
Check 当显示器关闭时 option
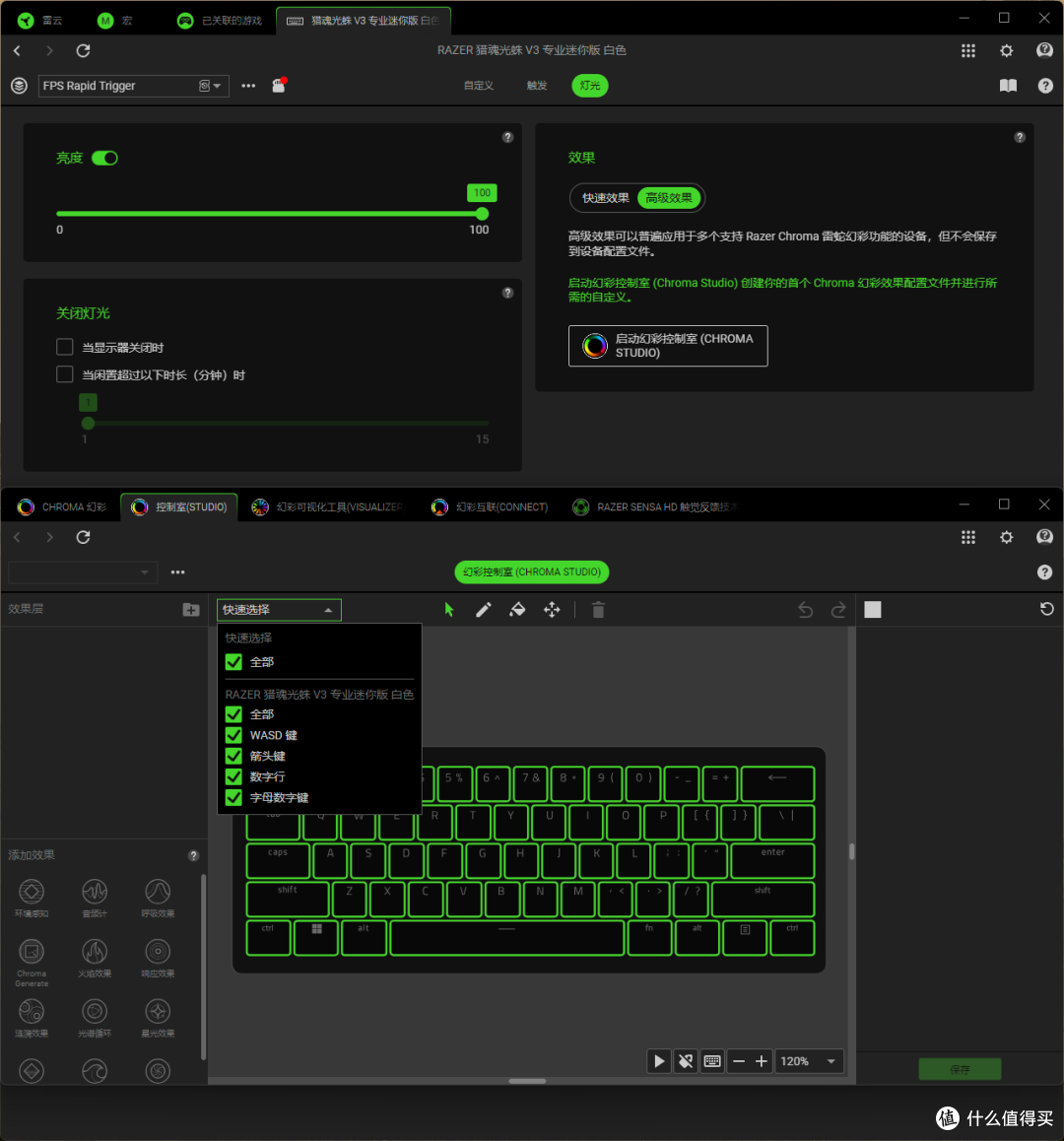[x=65, y=347]
